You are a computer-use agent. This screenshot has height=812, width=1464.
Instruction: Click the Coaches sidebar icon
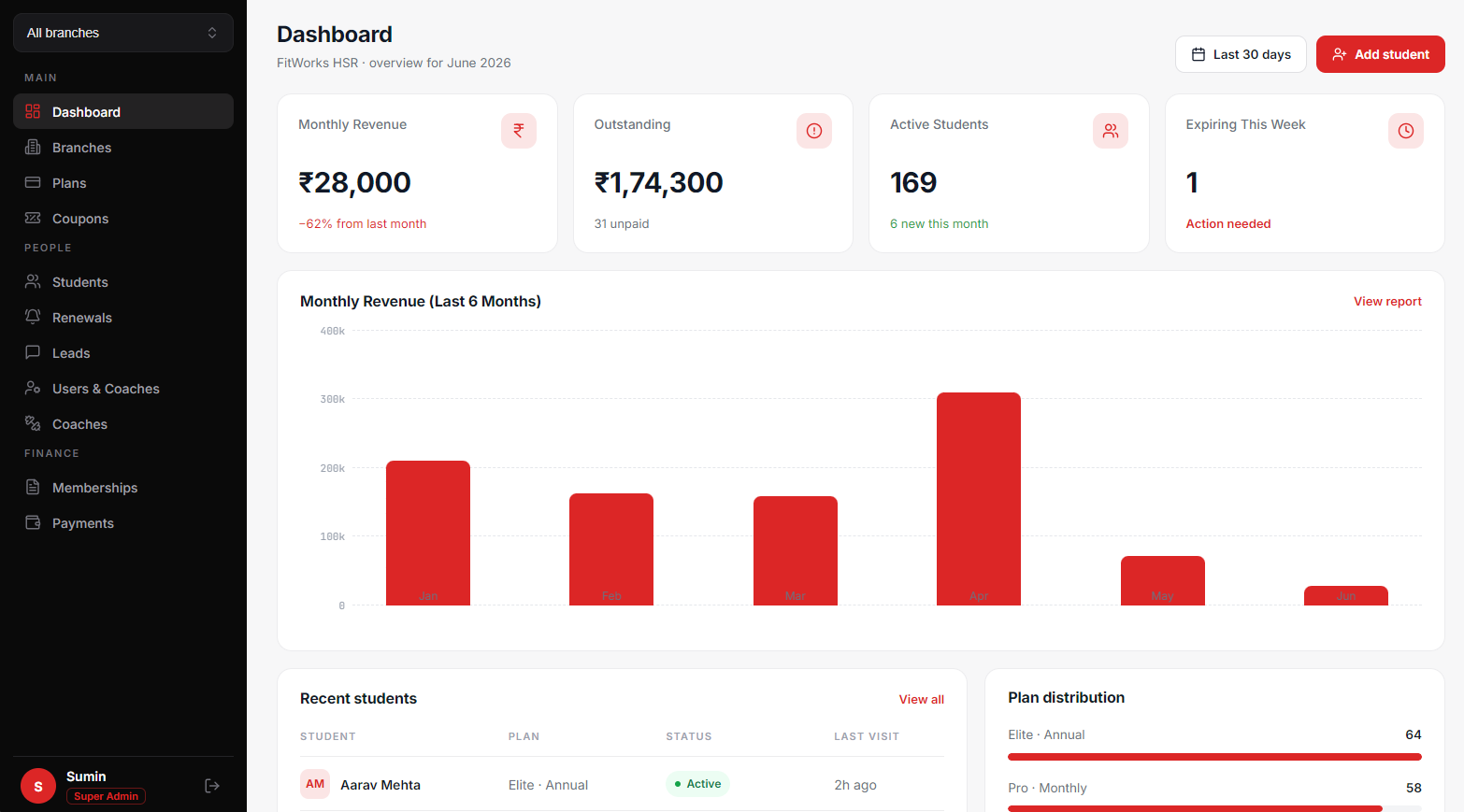click(33, 423)
